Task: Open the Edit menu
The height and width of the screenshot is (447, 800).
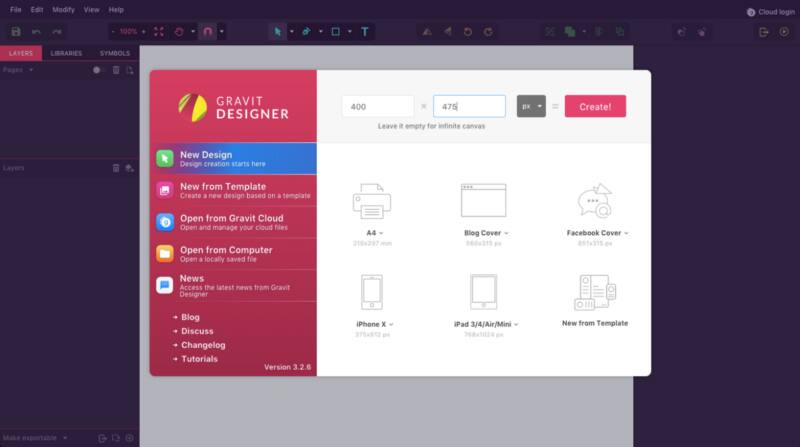Action: (37, 10)
